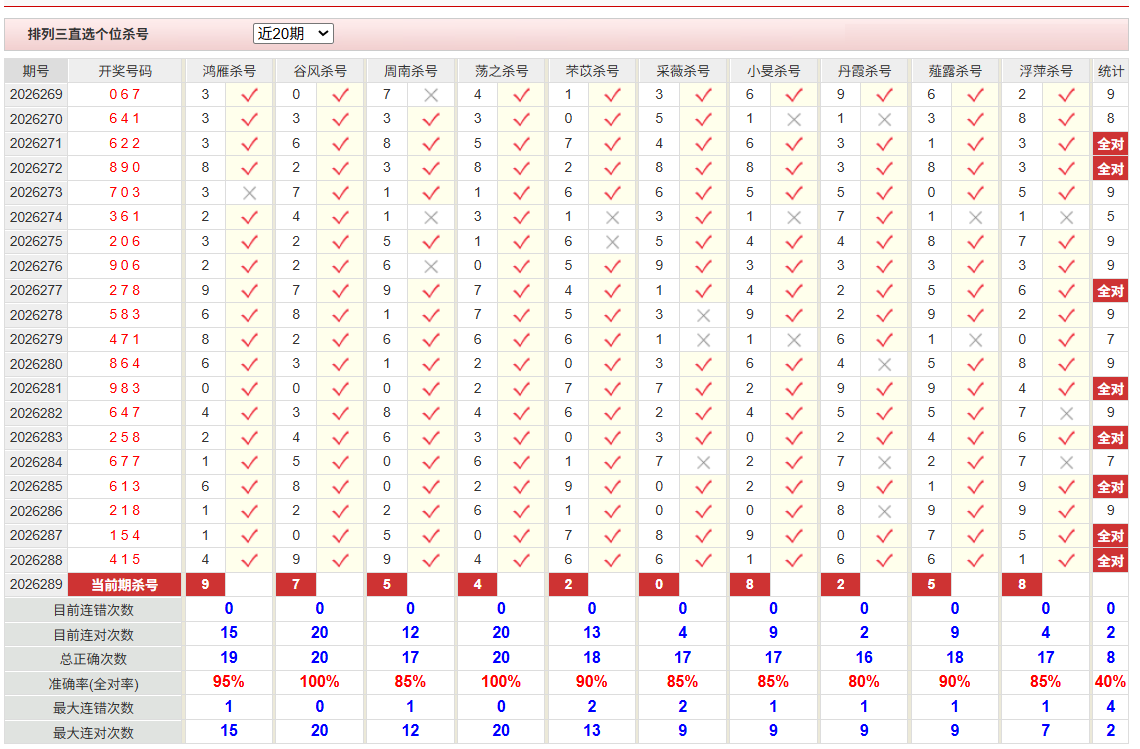The height and width of the screenshot is (749, 1140).
Task: Select the 谷风杀号 column header
Action: tap(320, 71)
